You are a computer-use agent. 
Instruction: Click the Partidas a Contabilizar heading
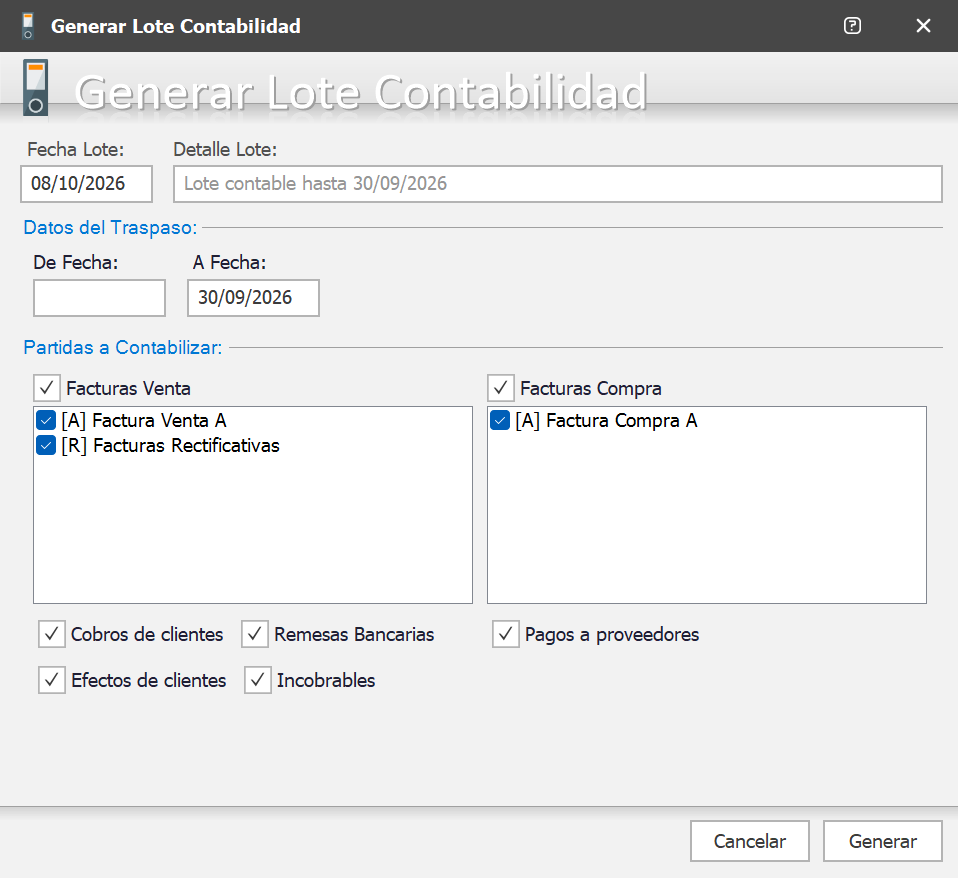pyautogui.click(x=122, y=347)
